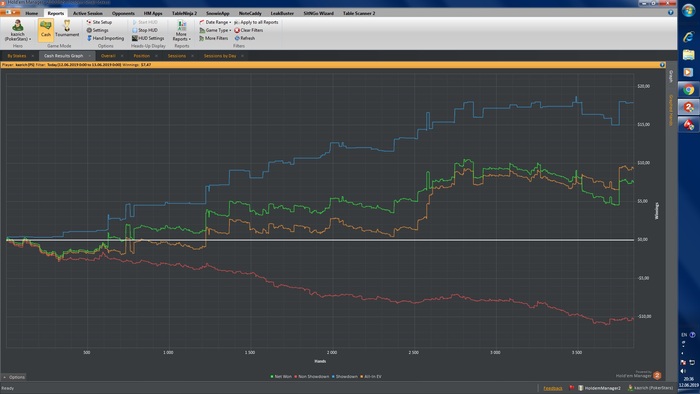This screenshot has height=394, width=700.
Task: Click the ribbon help icon
Action: point(671,12)
